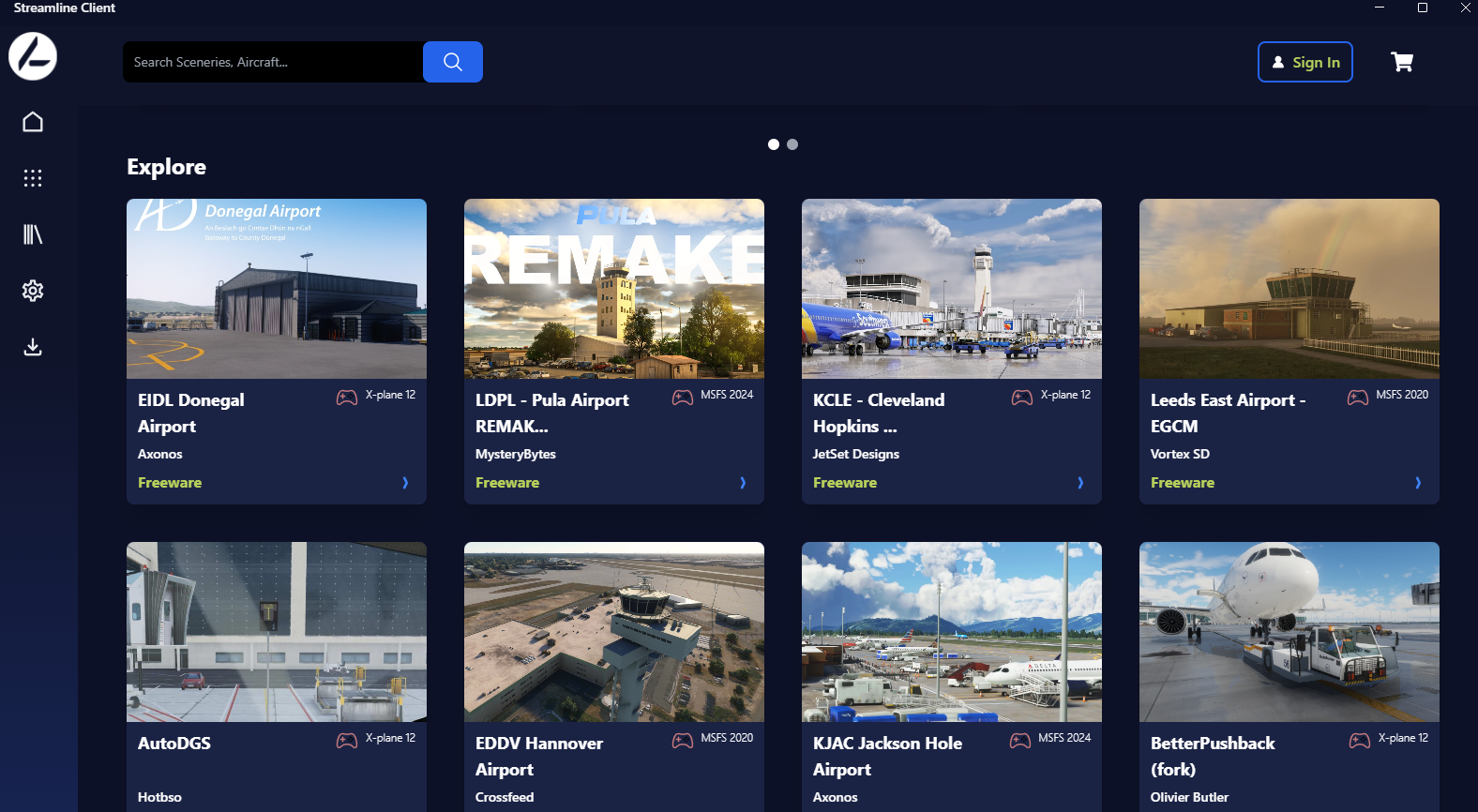Expand the Leeds East Airport chevron arrow
This screenshot has height=812, width=1478.
click(1418, 483)
